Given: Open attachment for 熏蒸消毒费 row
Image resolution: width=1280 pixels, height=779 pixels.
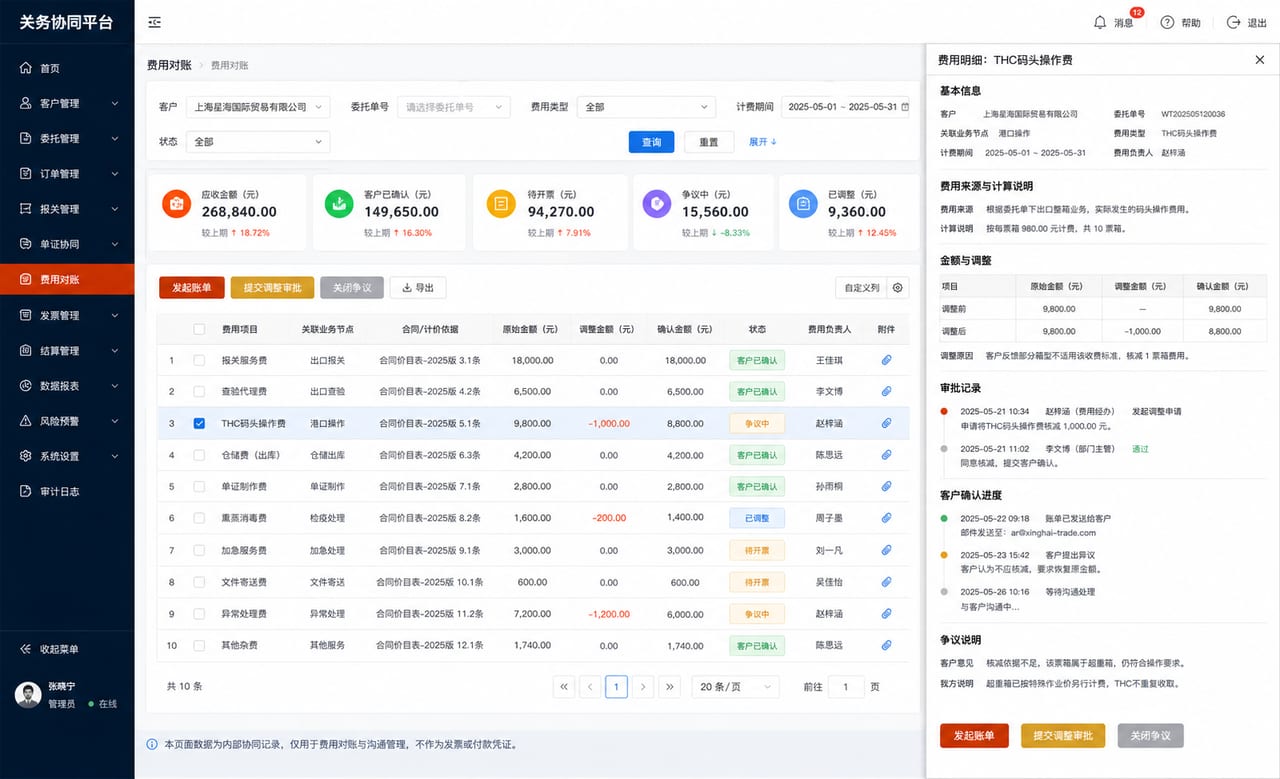Looking at the screenshot, I should (x=886, y=518).
